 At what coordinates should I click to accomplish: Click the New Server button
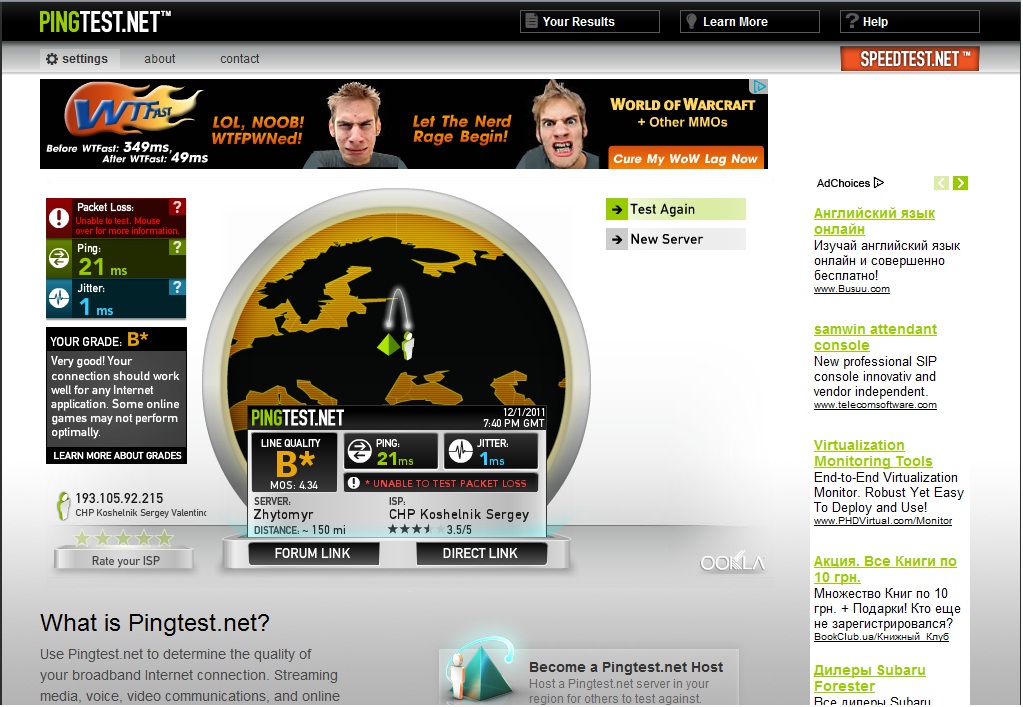tap(675, 239)
